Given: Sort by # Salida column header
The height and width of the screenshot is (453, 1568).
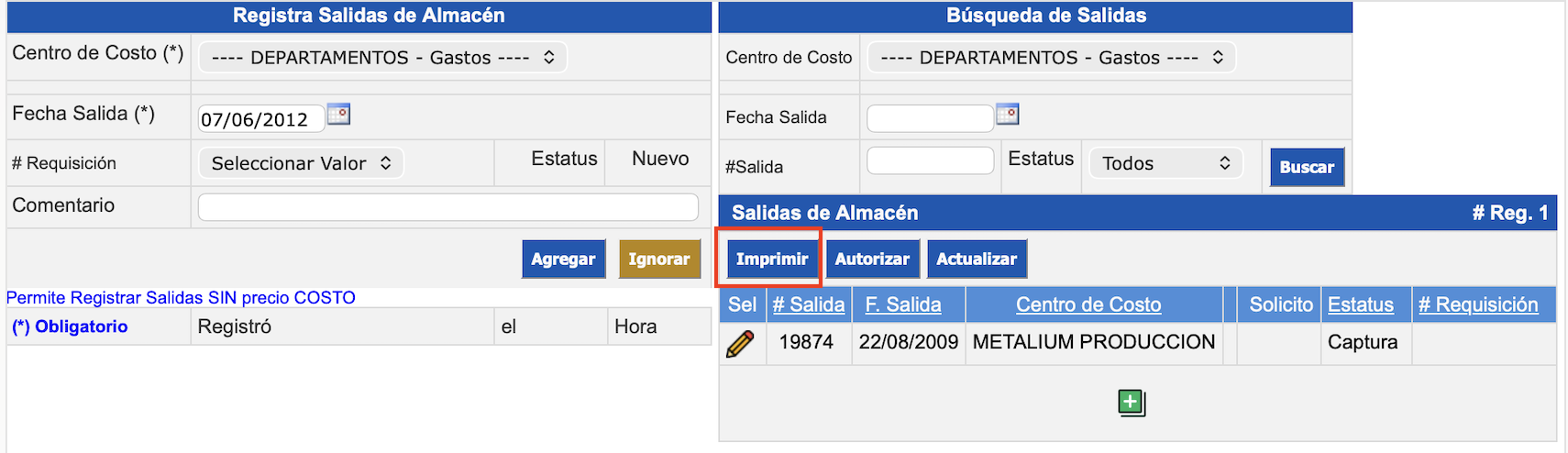Looking at the screenshot, I should tap(808, 304).
